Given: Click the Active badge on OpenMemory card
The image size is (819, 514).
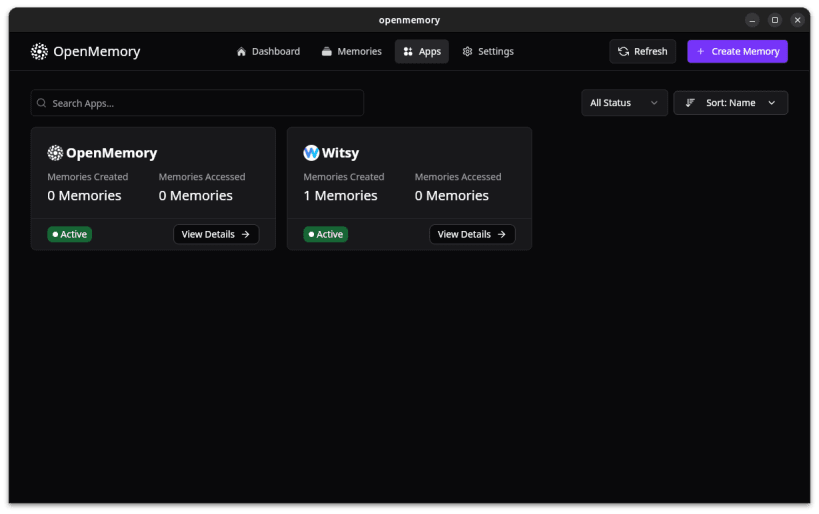Looking at the screenshot, I should (x=69, y=234).
